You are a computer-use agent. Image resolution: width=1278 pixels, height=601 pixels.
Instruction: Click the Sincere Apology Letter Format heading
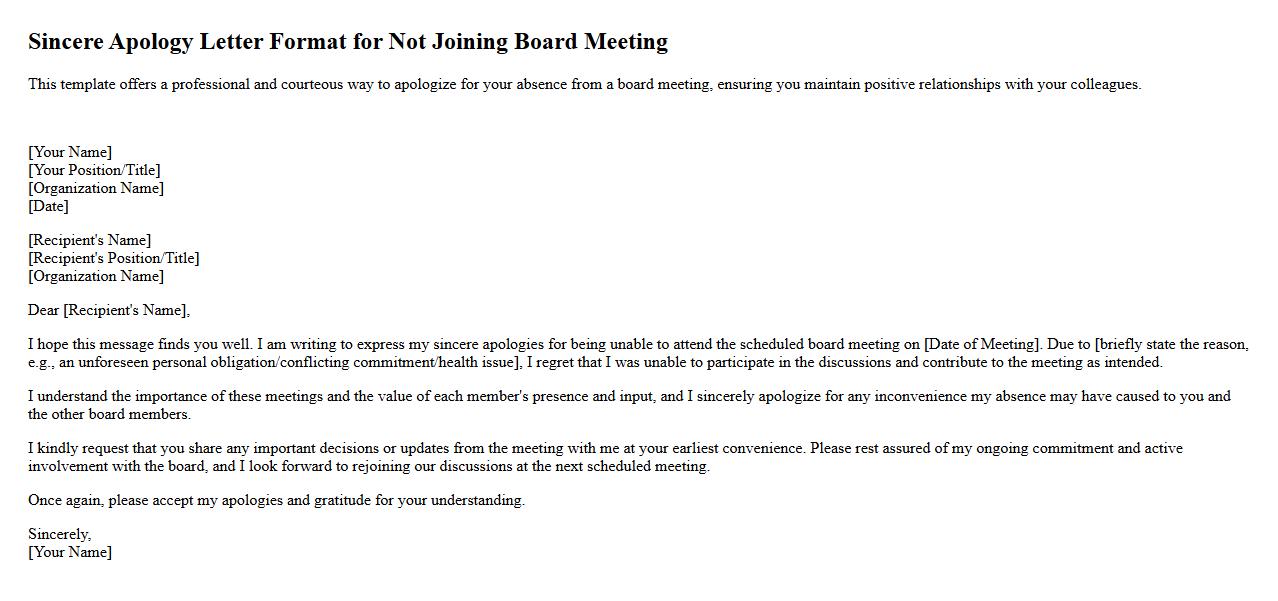[x=347, y=42]
